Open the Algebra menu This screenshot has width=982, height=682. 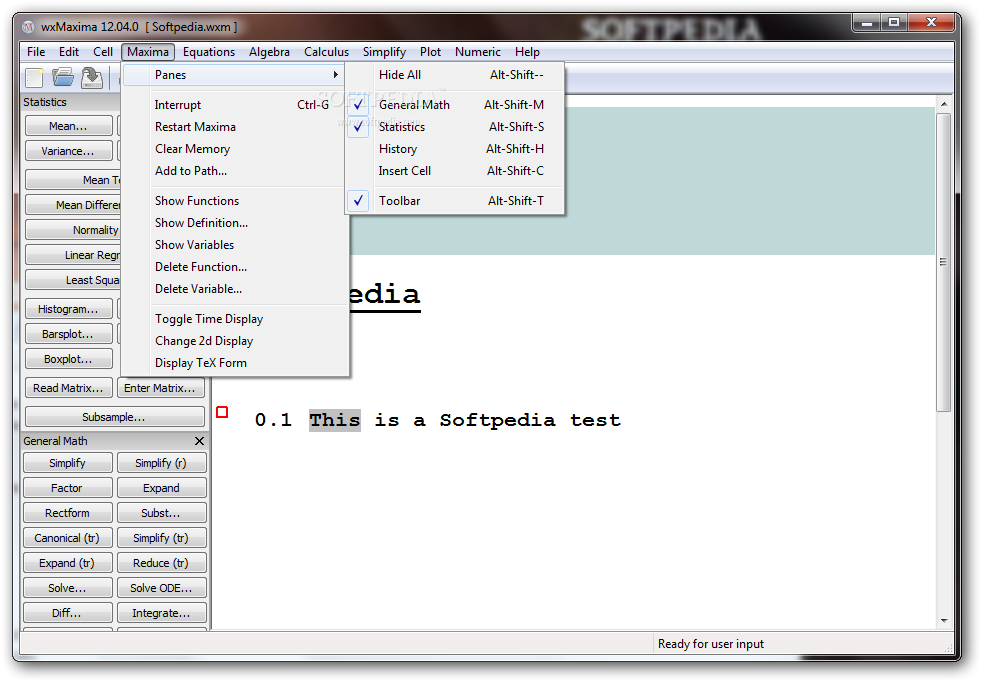269,52
